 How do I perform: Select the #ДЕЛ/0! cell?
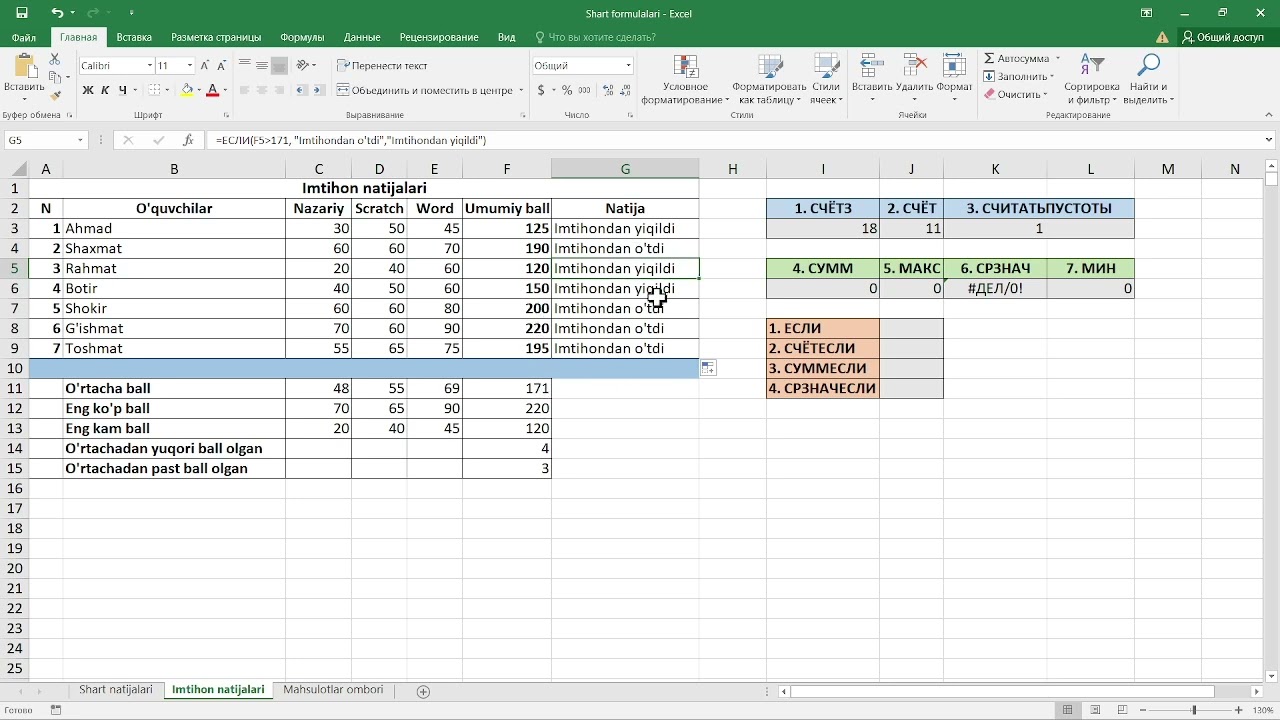[995, 288]
